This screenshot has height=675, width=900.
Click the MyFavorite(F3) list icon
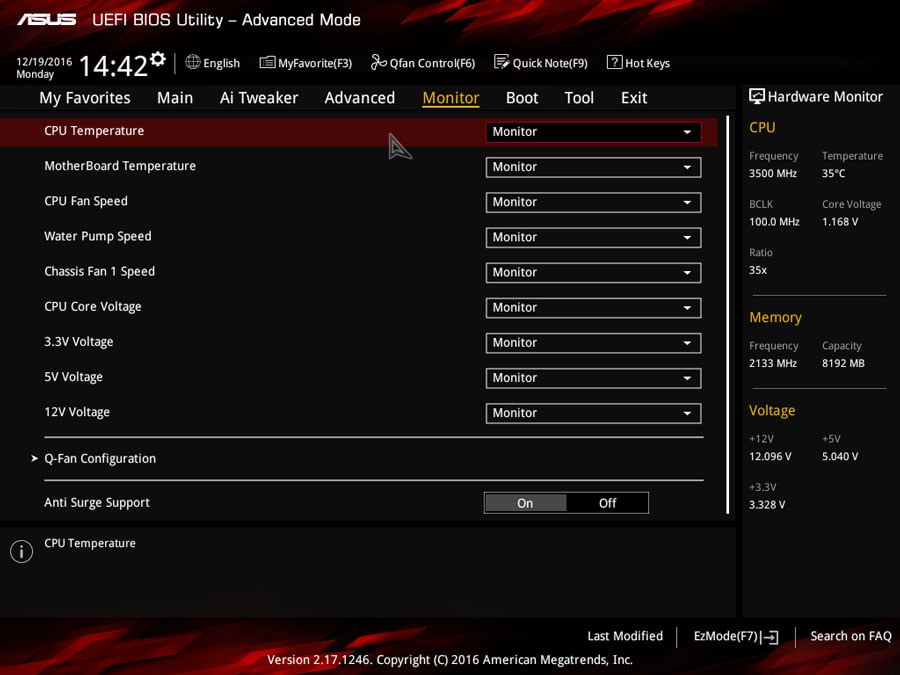pyautogui.click(x=267, y=62)
